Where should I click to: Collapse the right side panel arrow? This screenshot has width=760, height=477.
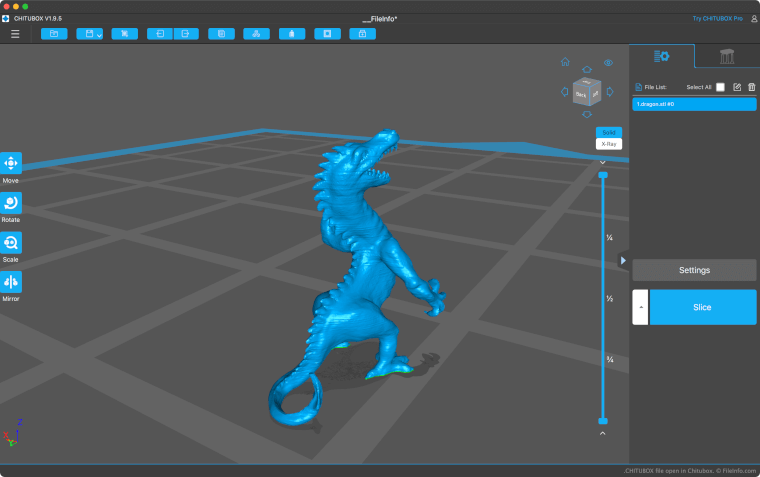tap(623, 260)
